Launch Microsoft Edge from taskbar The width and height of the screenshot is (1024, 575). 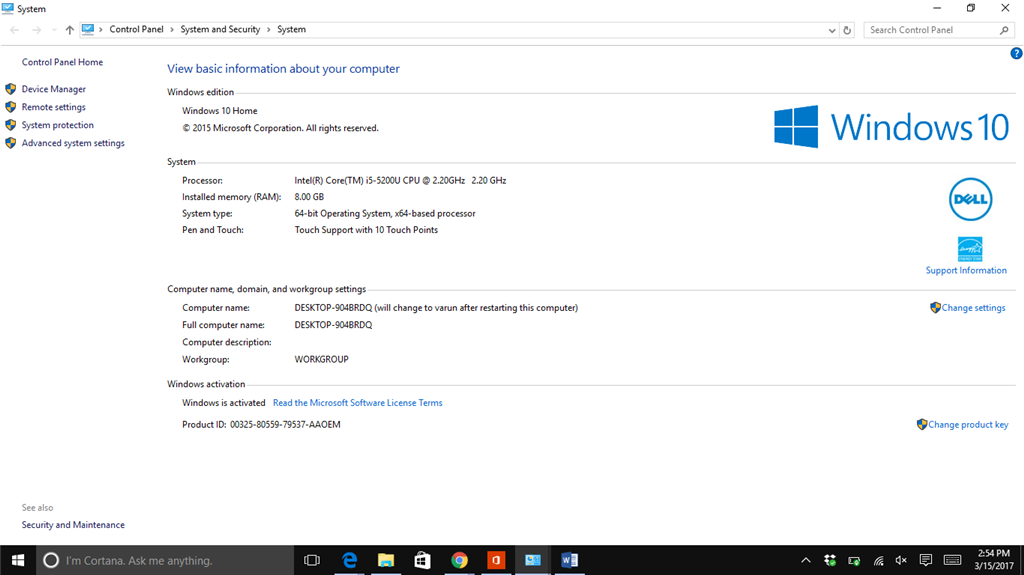point(349,561)
